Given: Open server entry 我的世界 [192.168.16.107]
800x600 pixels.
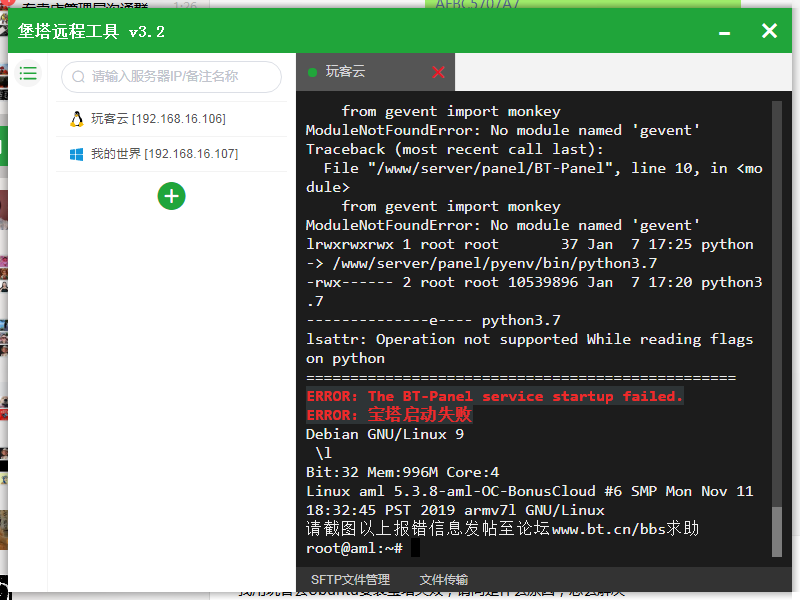Looking at the screenshot, I should 171,154.
